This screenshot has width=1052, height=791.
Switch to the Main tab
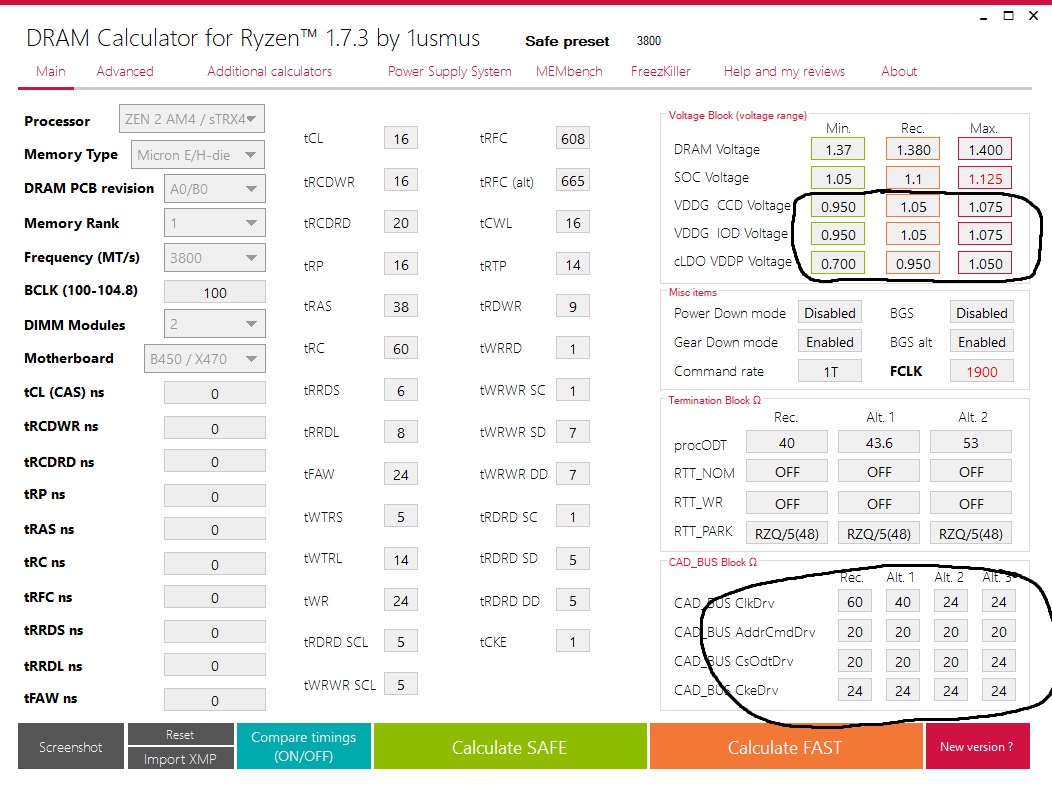(51, 71)
